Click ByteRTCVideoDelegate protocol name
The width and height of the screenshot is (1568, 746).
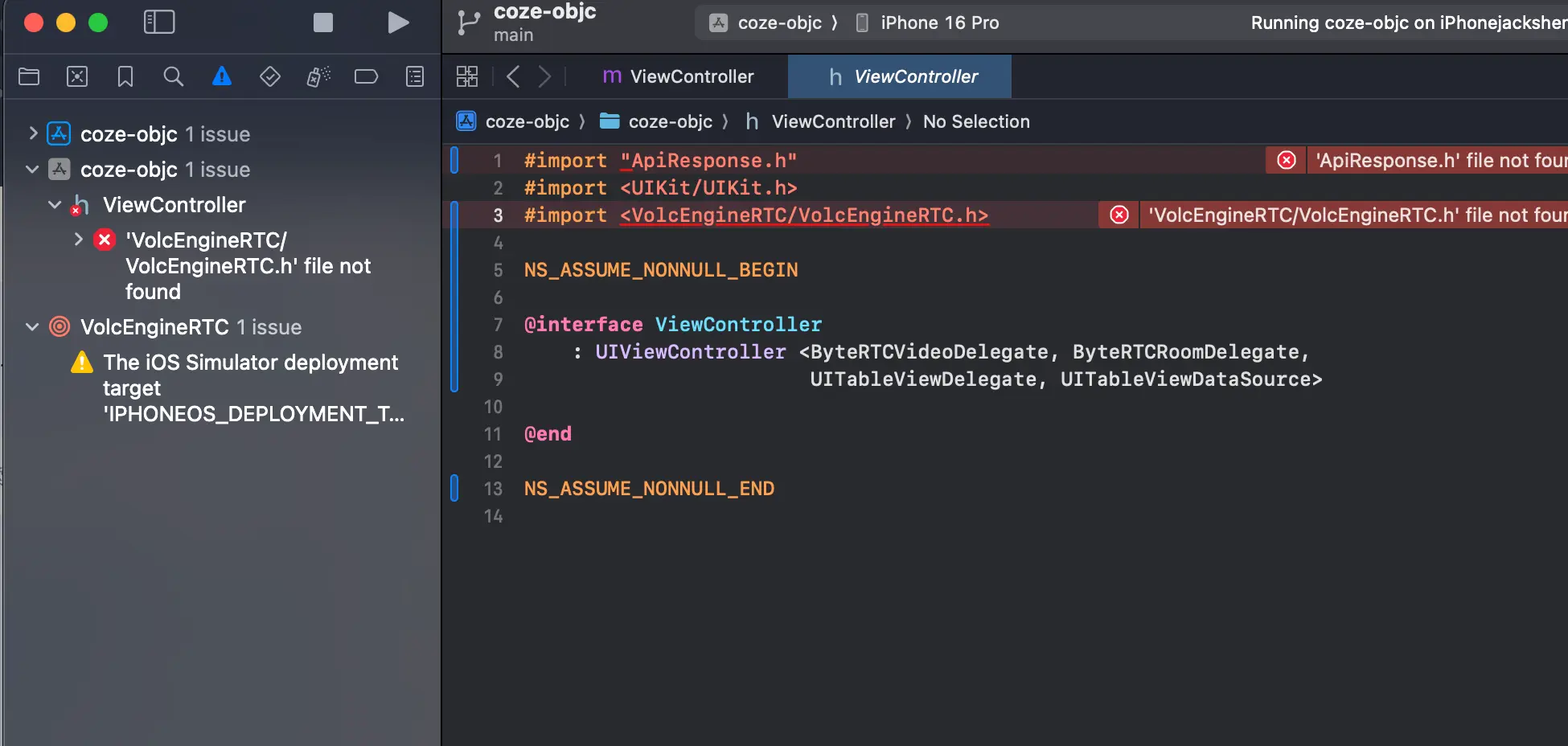point(930,351)
